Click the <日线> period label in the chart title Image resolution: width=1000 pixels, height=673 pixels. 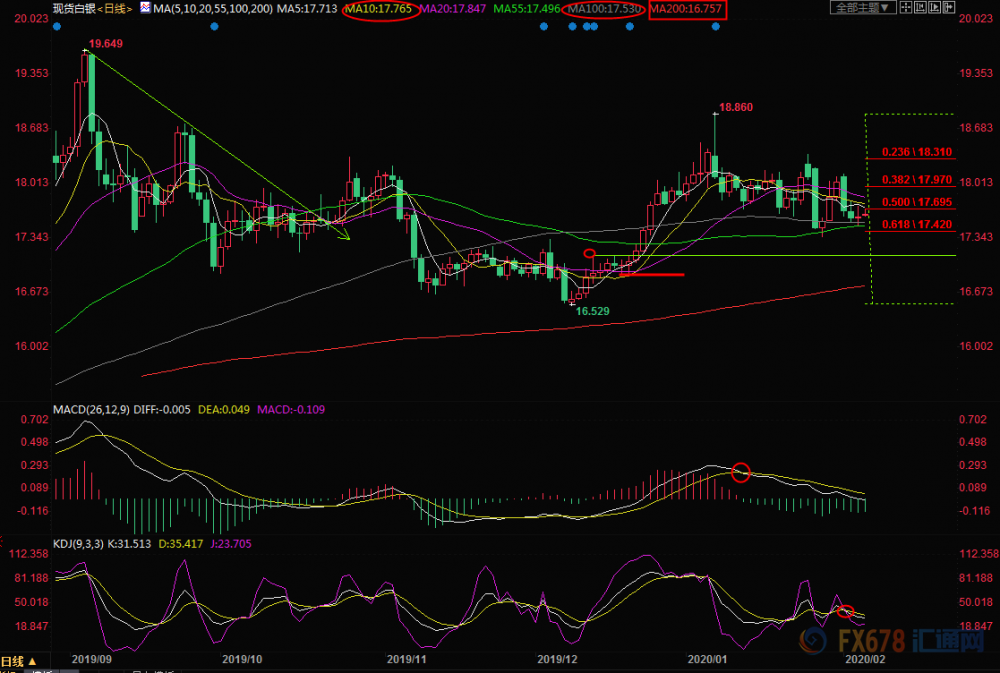point(115,9)
